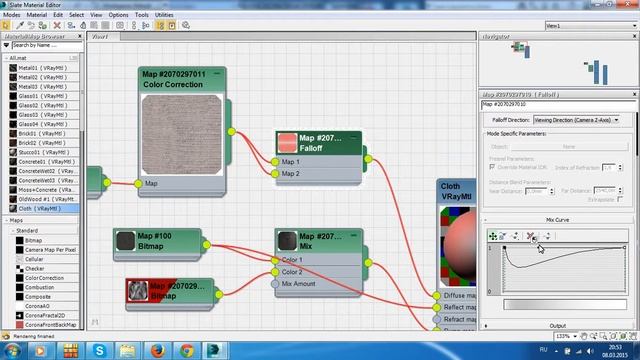The width and height of the screenshot is (640, 360).
Task: Click Select by Material magnifier icon
Action: [x=186, y=25]
